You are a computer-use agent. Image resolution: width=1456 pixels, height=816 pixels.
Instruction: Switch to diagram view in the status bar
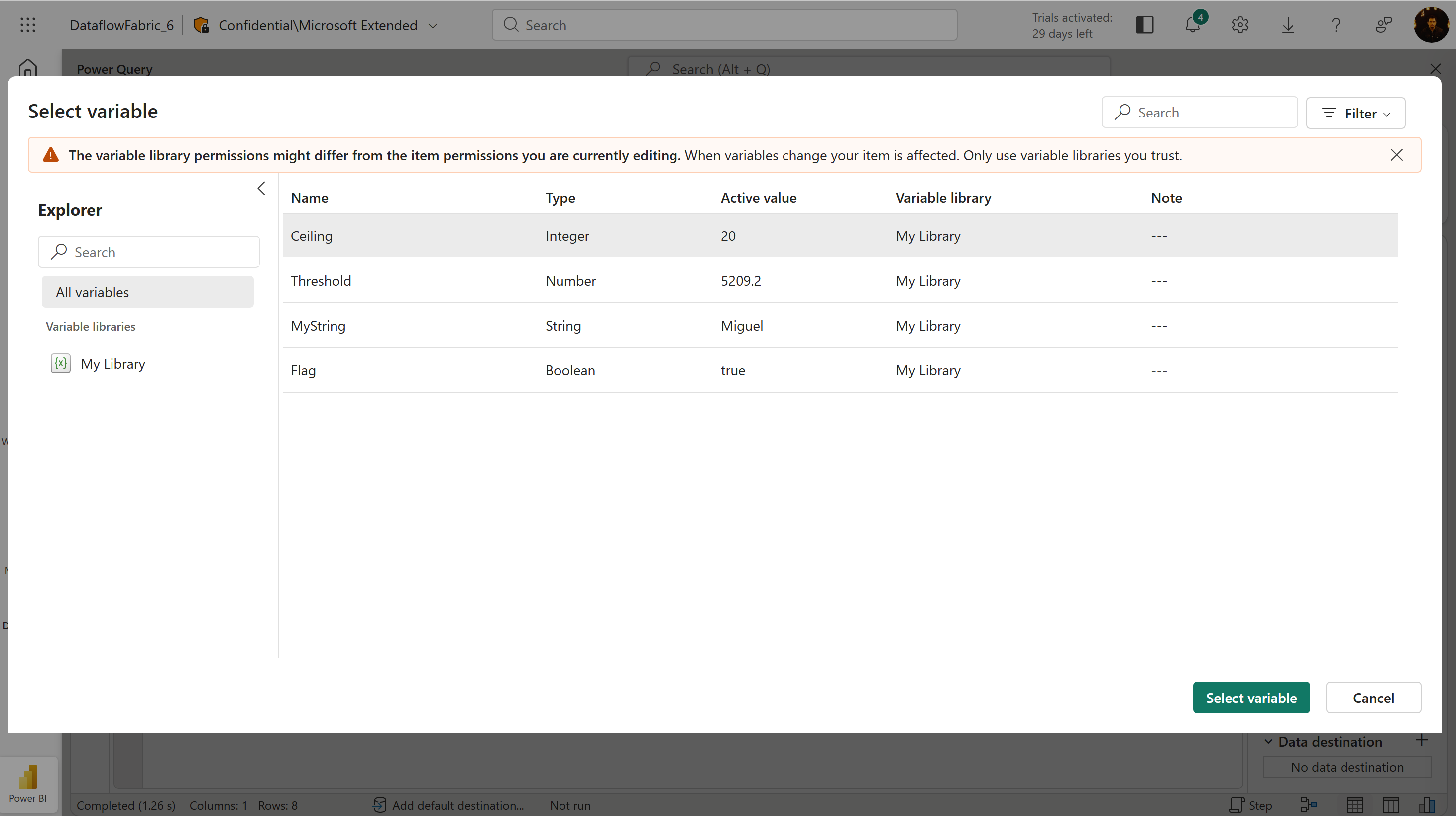1310,805
